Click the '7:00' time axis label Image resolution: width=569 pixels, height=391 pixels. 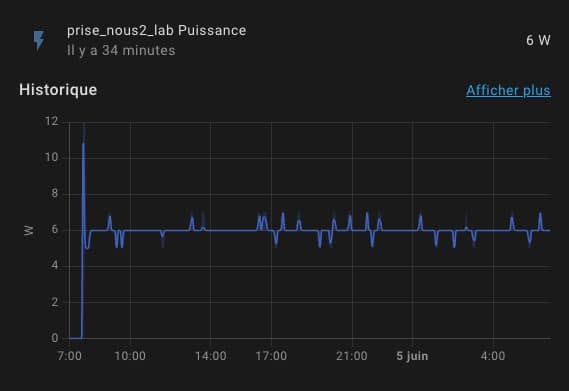tap(69, 356)
